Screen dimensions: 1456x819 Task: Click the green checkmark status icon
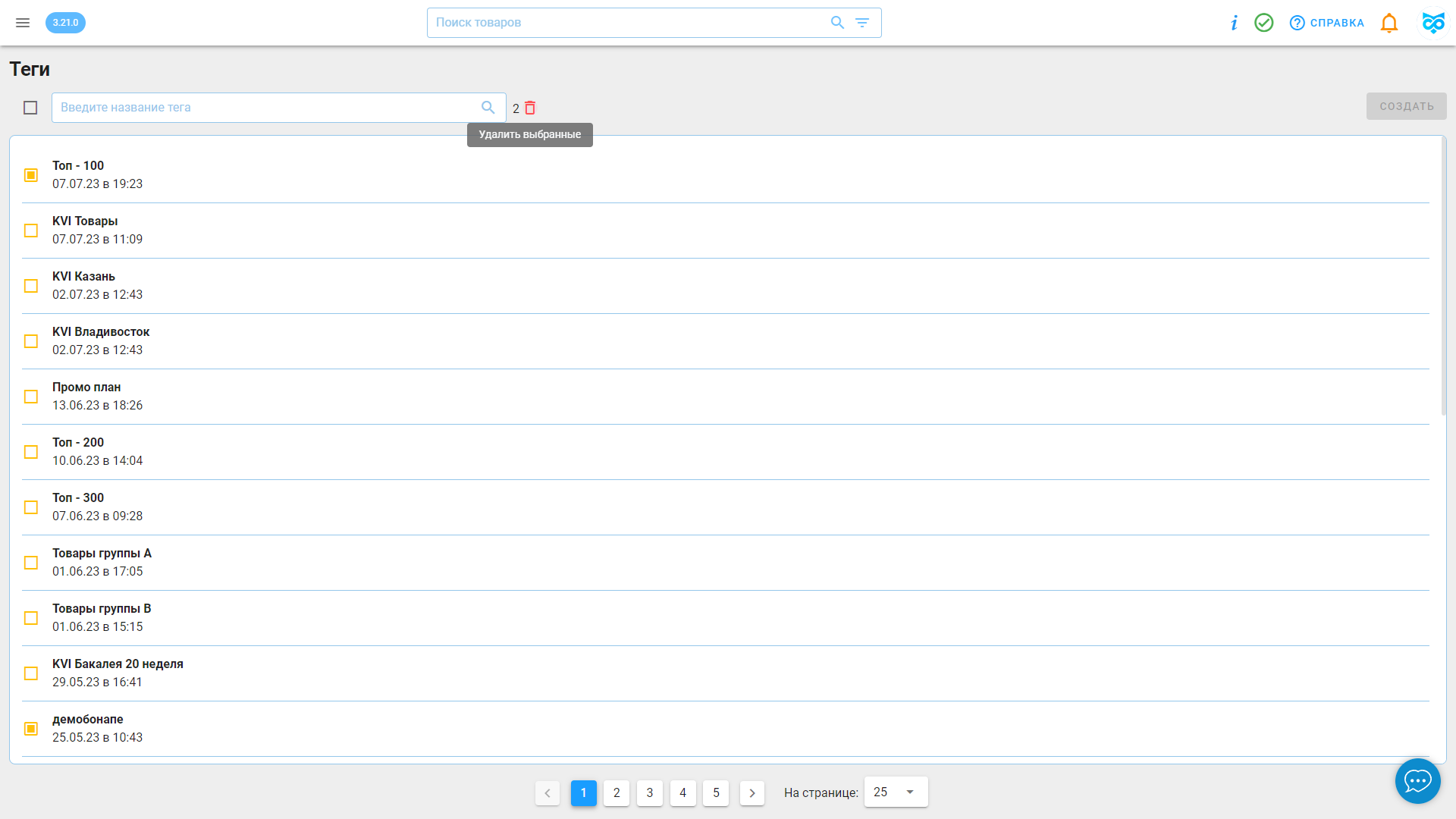[1264, 23]
